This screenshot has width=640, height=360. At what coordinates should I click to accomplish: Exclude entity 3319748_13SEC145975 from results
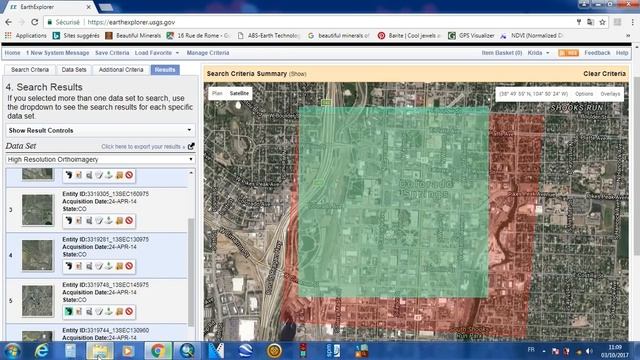(x=129, y=311)
